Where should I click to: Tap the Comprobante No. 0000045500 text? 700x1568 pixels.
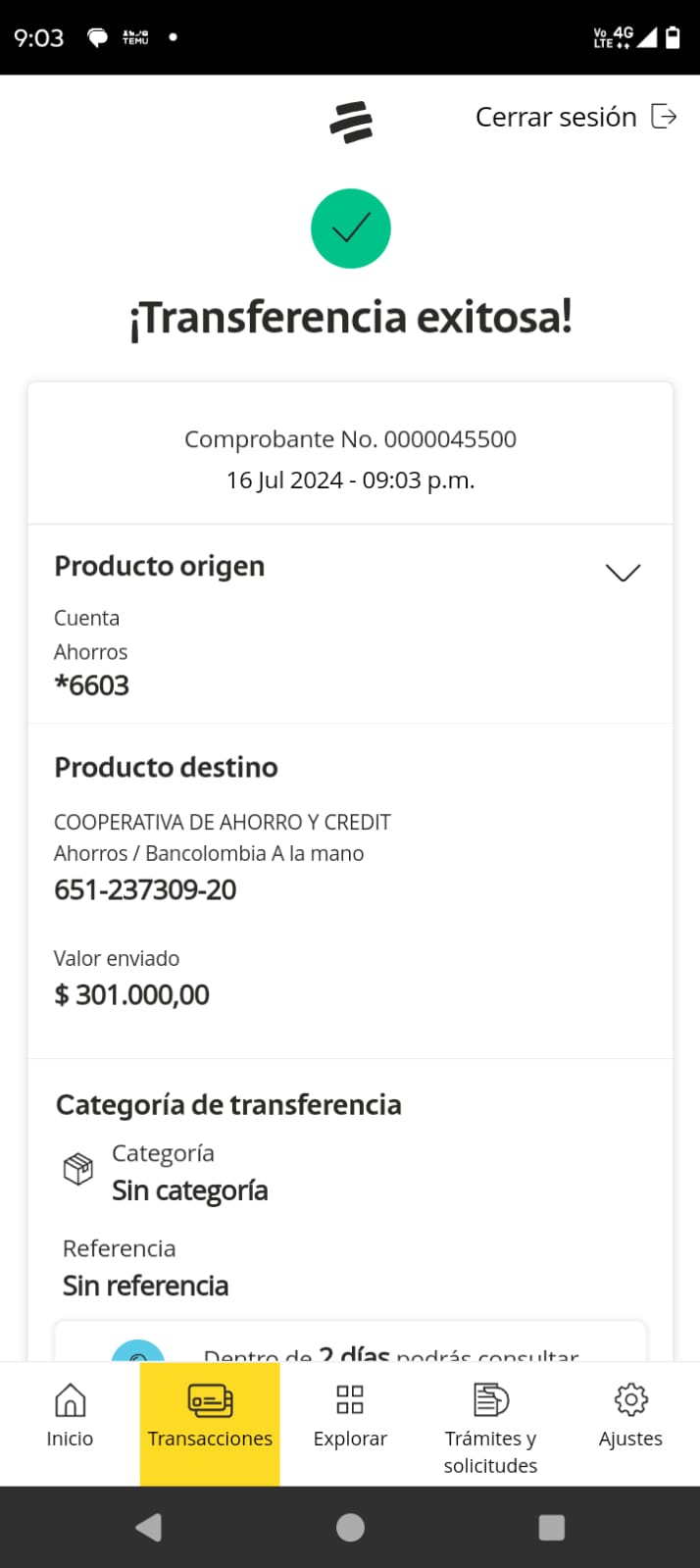pyautogui.click(x=350, y=439)
